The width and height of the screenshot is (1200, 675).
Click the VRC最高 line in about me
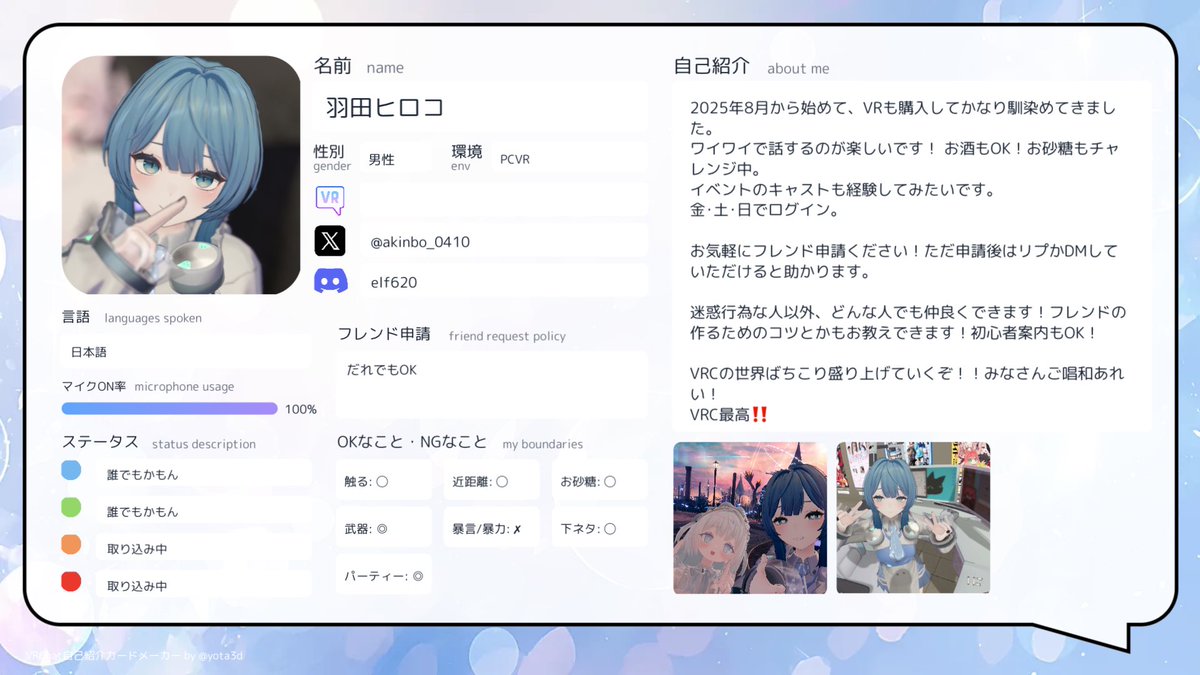click(729, 414)
